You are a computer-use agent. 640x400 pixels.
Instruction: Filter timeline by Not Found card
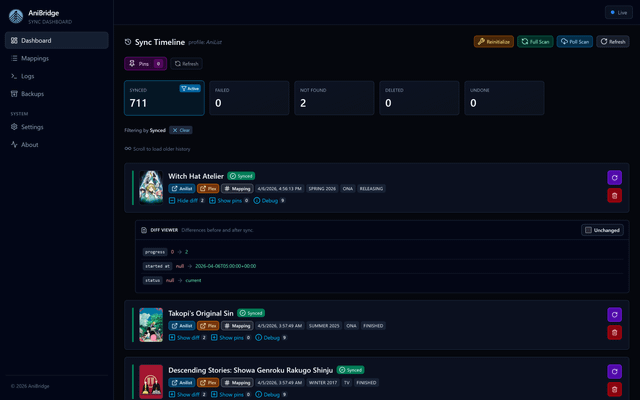(x=333, y=99)
